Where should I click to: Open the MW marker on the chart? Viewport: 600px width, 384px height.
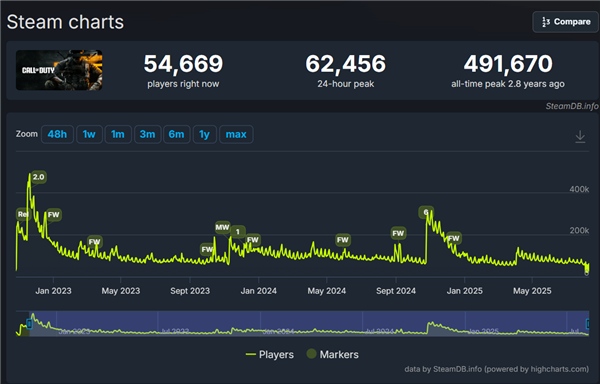click(x=222, y=228)
